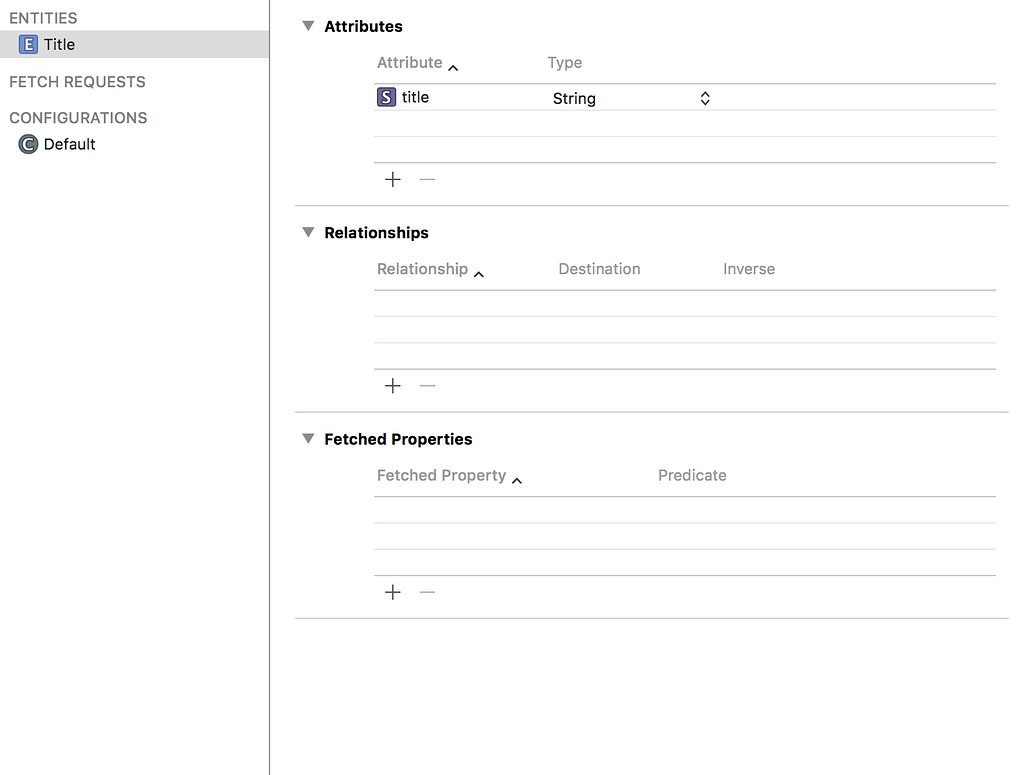Remove fetched property with minus button
1024x775 pixels.
coord(427,592)
